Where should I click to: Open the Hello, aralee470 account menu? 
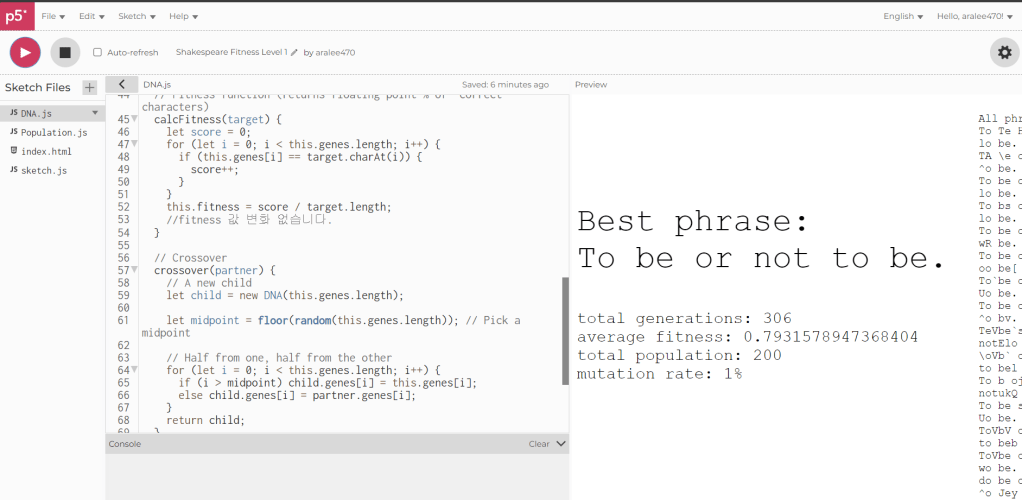(x=974, y=16)
